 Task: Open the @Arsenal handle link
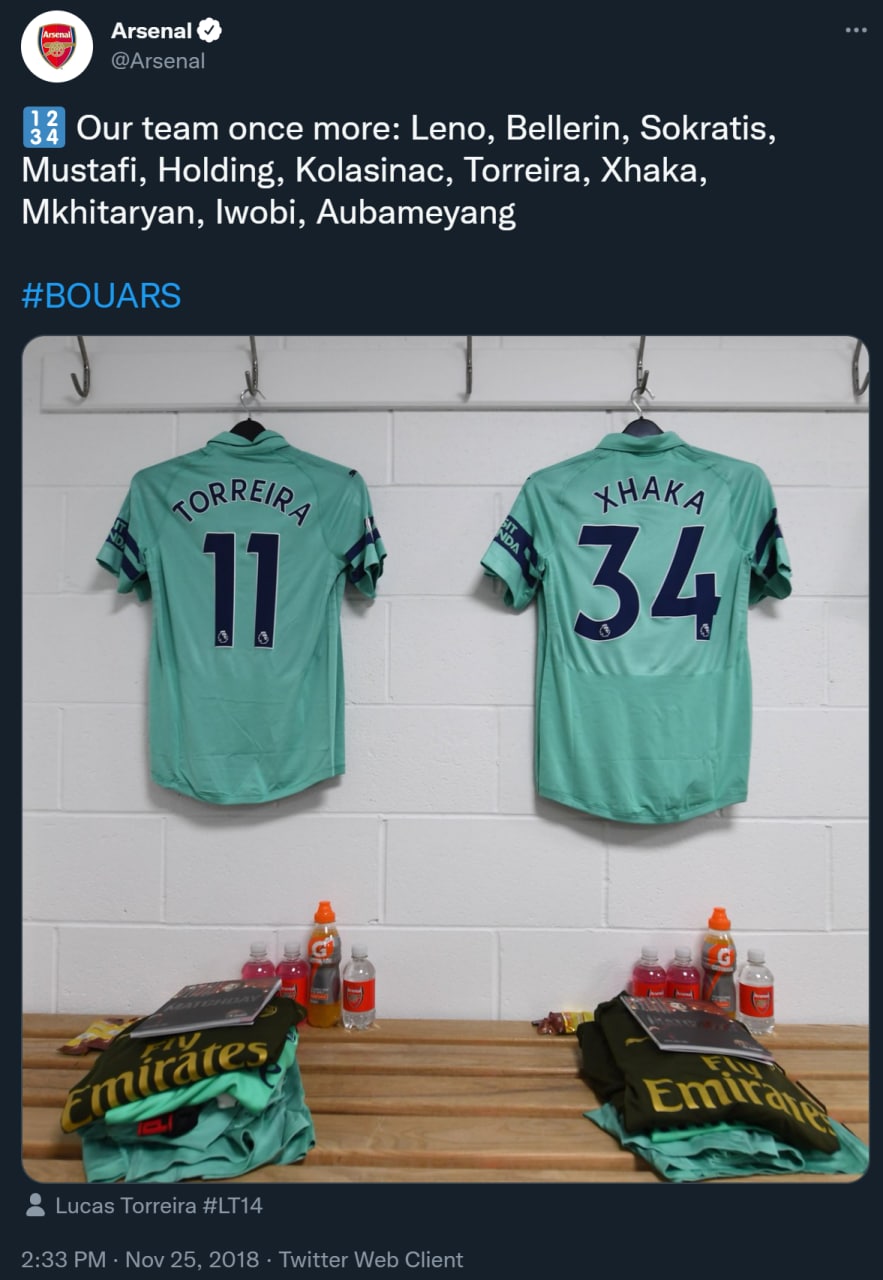(158, 61)
